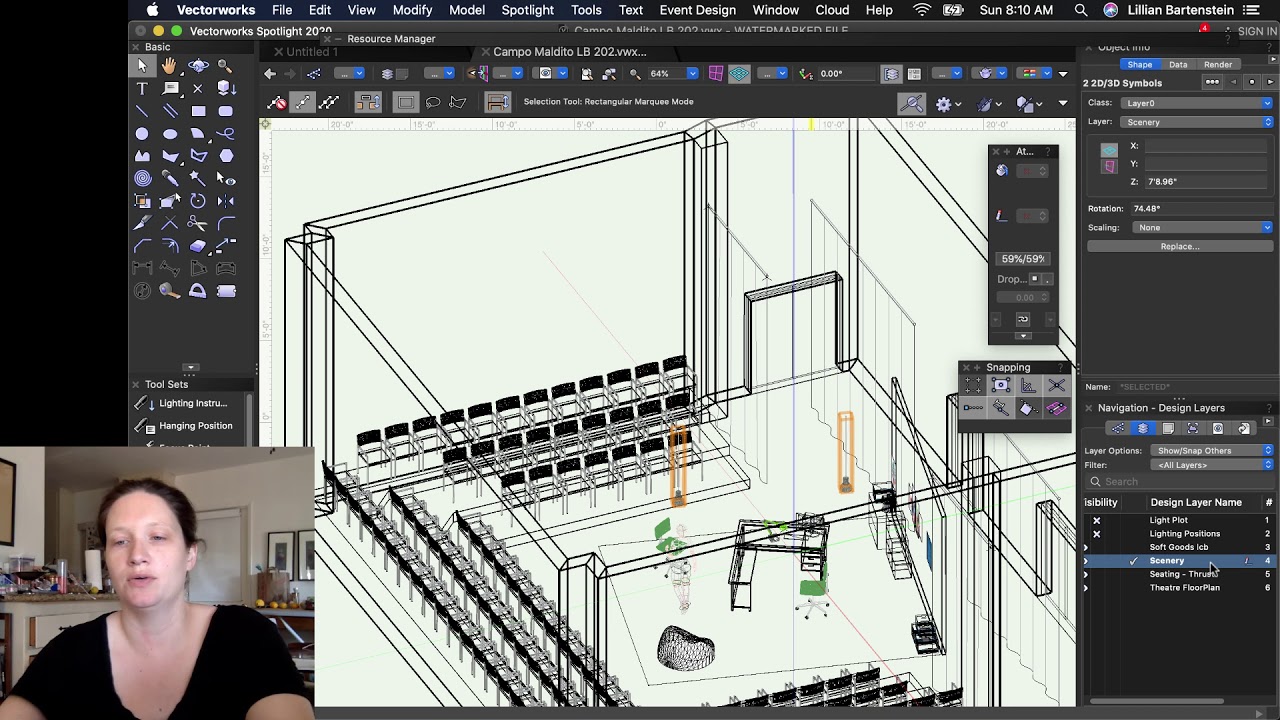Open Classes tab in Navigation palette

coord(1118,428)
